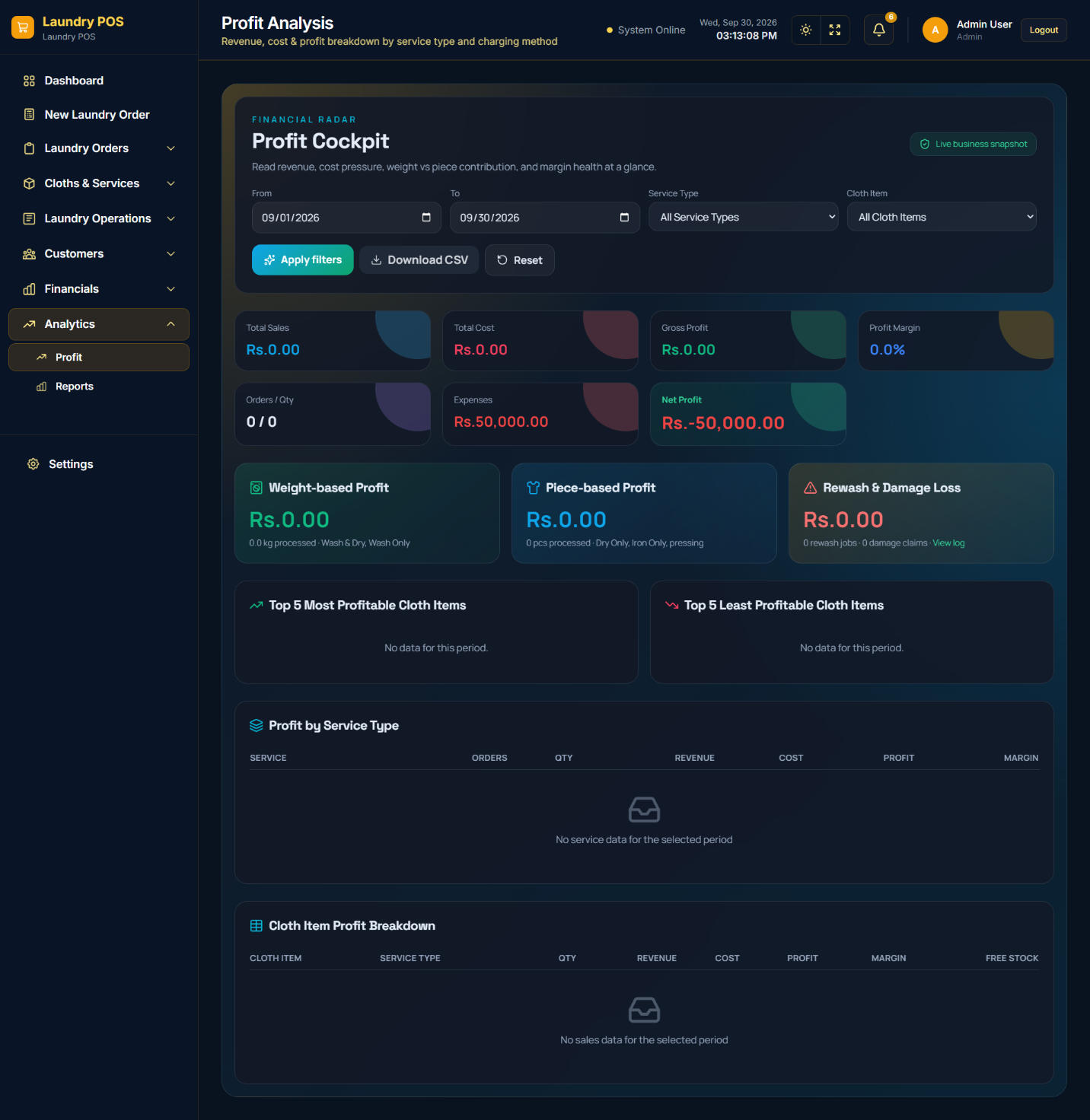Click the Cloth Item Profit Breakdown table icon

[x=257, y=926]
